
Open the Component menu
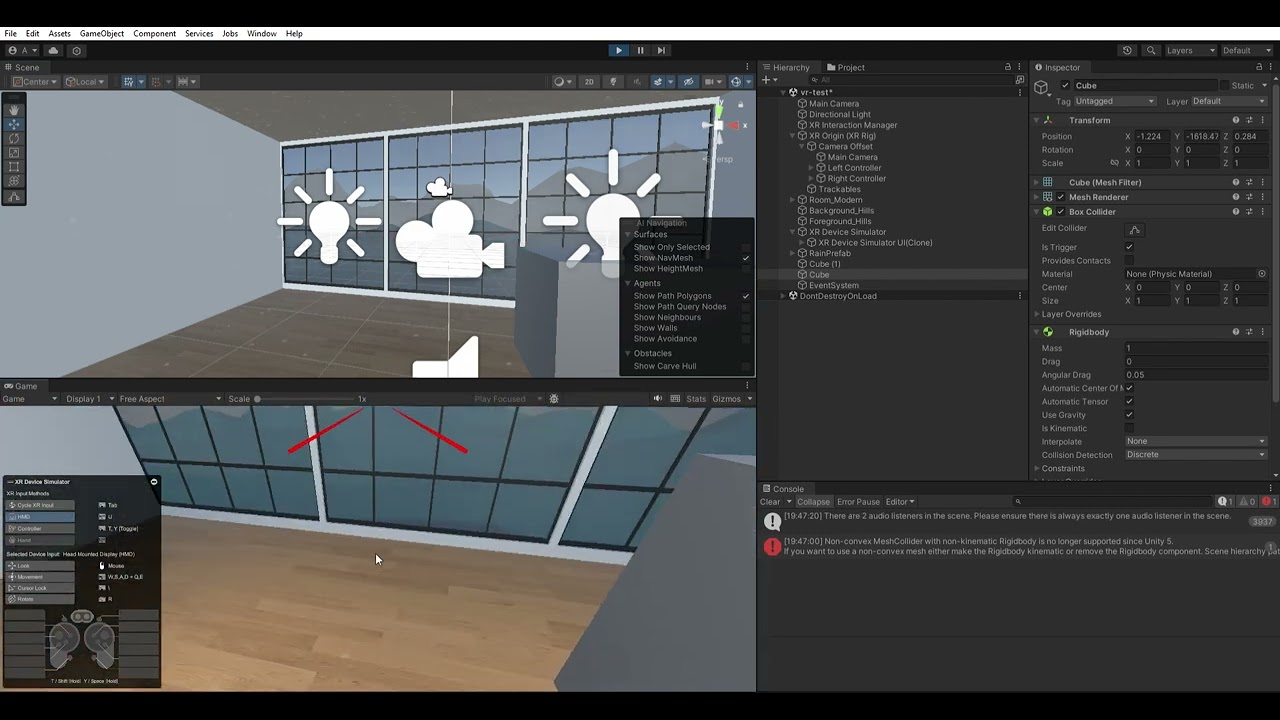[x=154, y=34]
